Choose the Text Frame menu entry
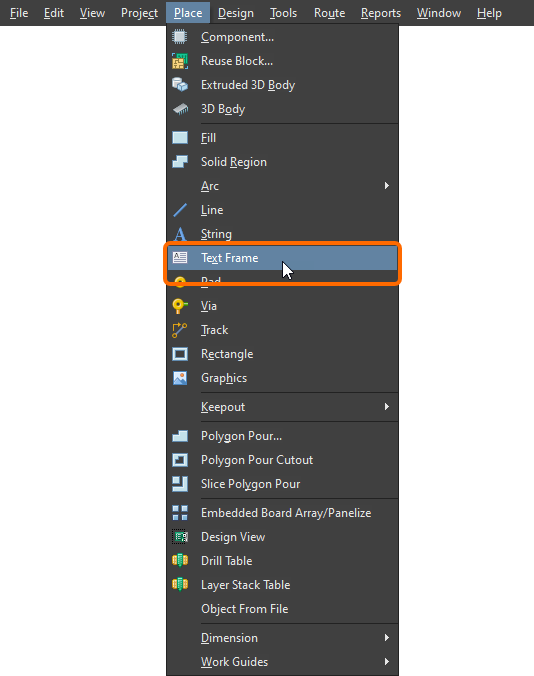The width and height of the screenshot is (534, 676). click(282, 258)
